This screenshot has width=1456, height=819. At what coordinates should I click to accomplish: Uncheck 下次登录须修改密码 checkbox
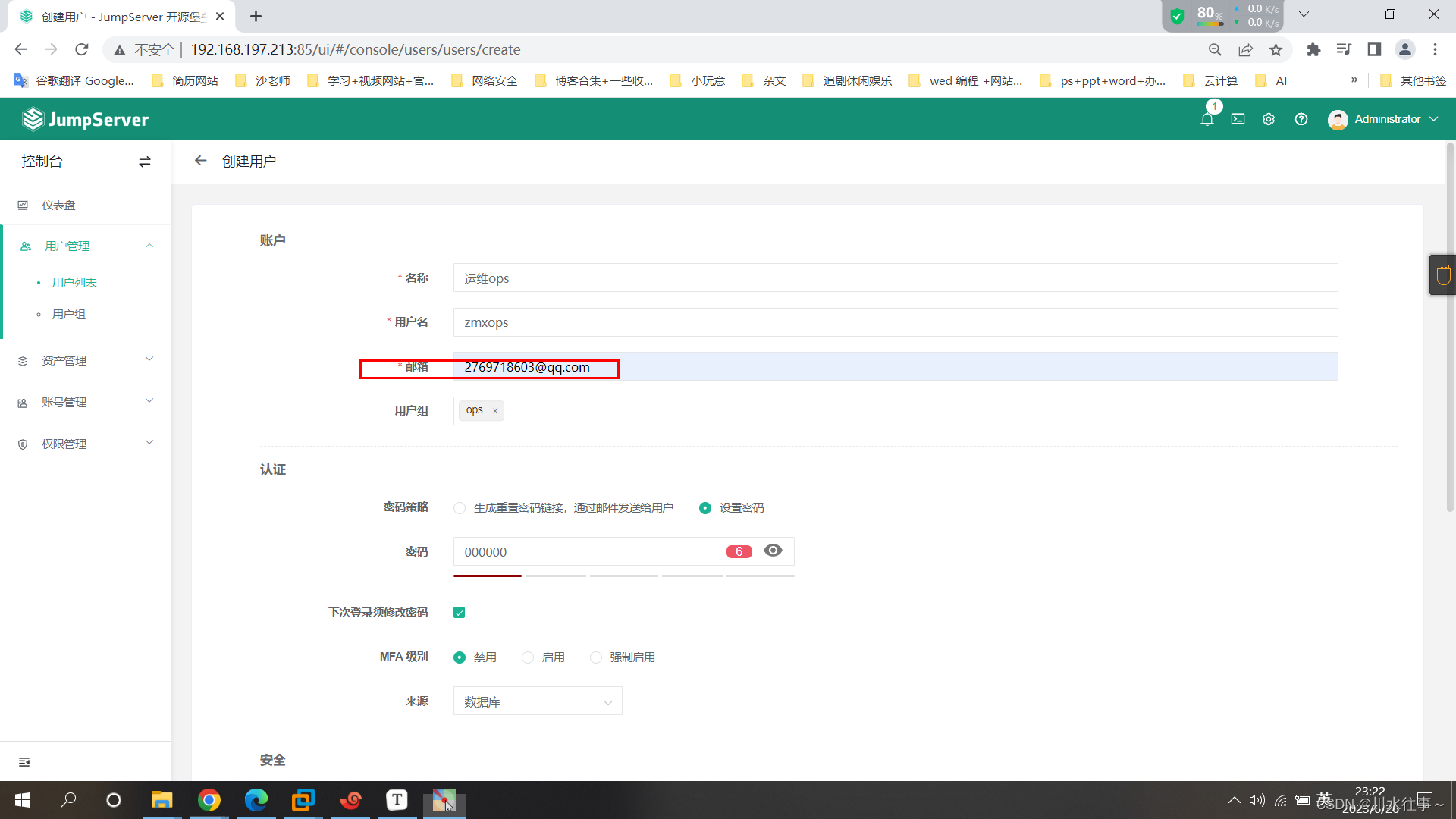click(460, 613)
